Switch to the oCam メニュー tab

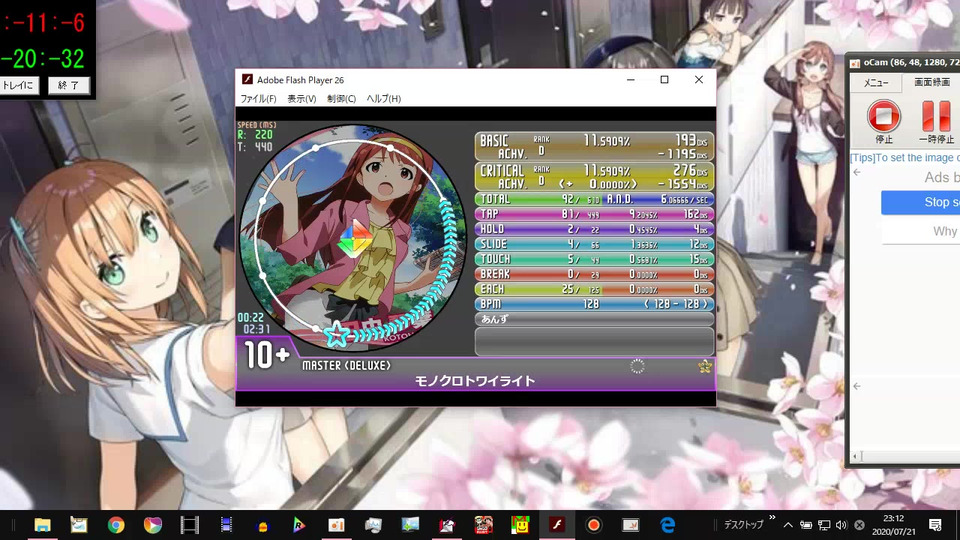coord(876,83)
